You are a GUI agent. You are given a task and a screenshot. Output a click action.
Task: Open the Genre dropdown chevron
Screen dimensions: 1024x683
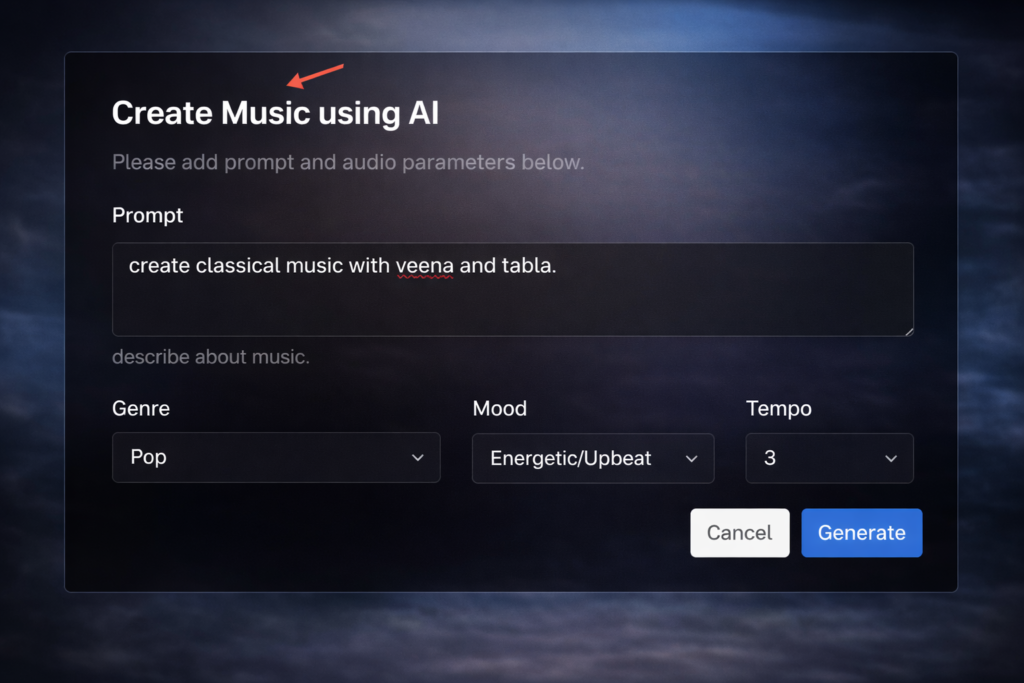pos(418,457)
